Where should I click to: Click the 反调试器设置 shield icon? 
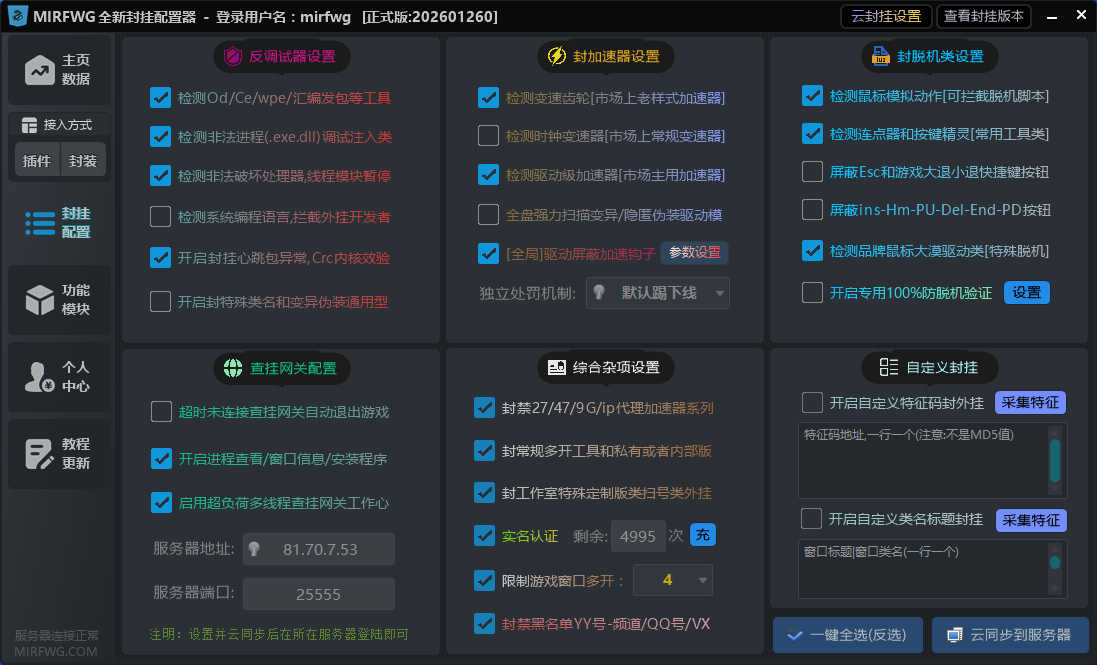(235, 57)
